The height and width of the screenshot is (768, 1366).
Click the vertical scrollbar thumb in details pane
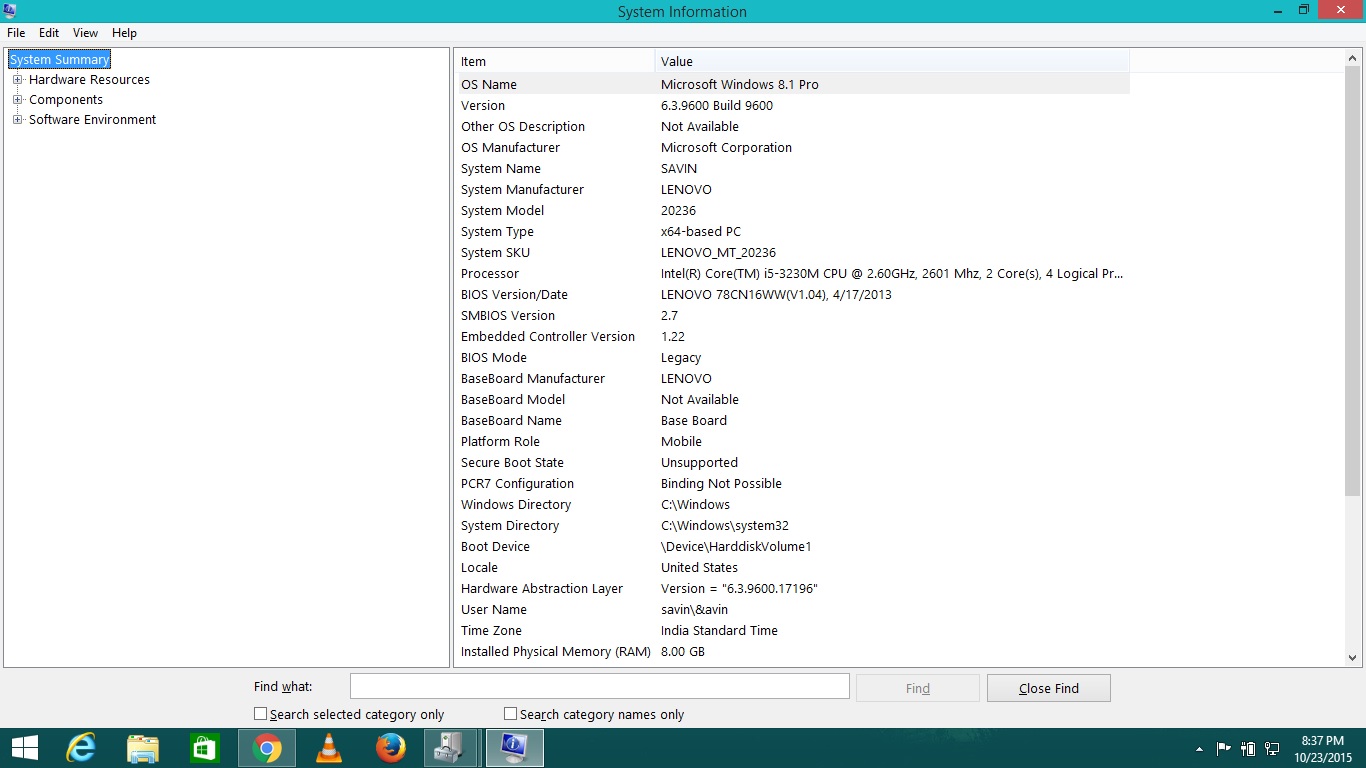click(1353, 281)
